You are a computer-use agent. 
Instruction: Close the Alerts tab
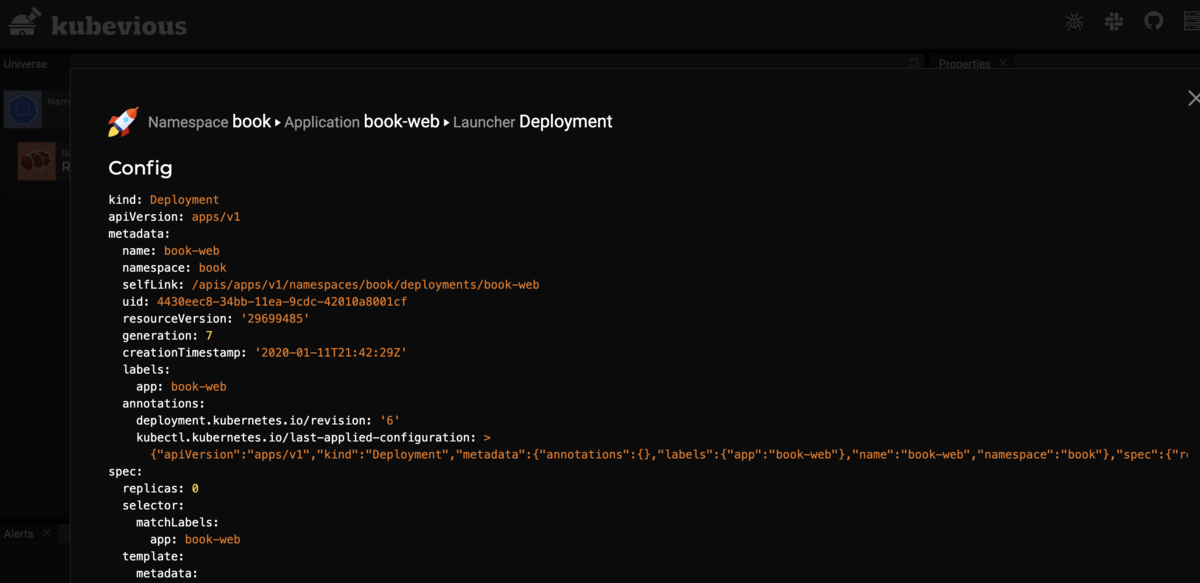pyautogui.click(x=46, y=533)
